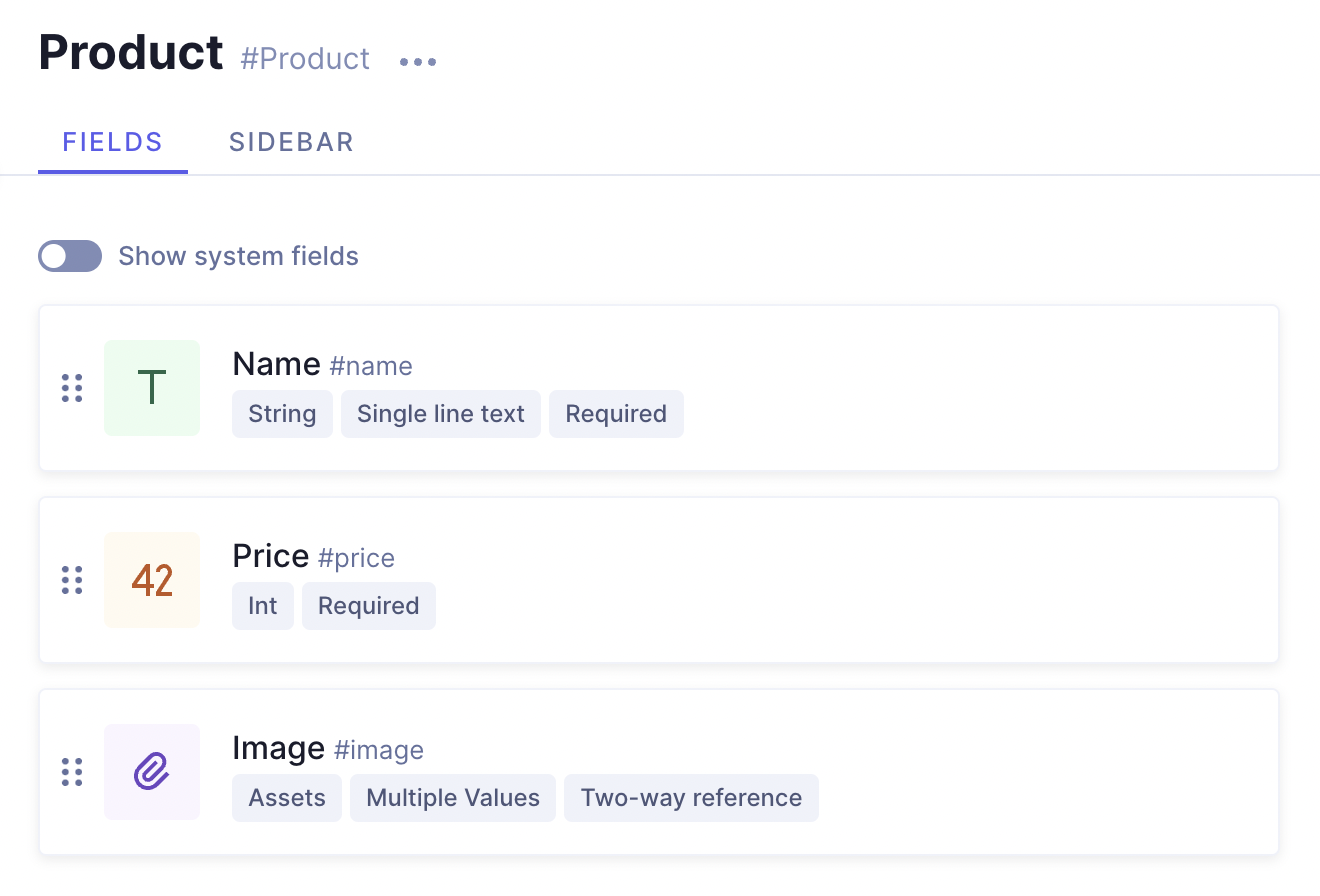
Task: Click the #Product API ID label
Action: [305, 59]
